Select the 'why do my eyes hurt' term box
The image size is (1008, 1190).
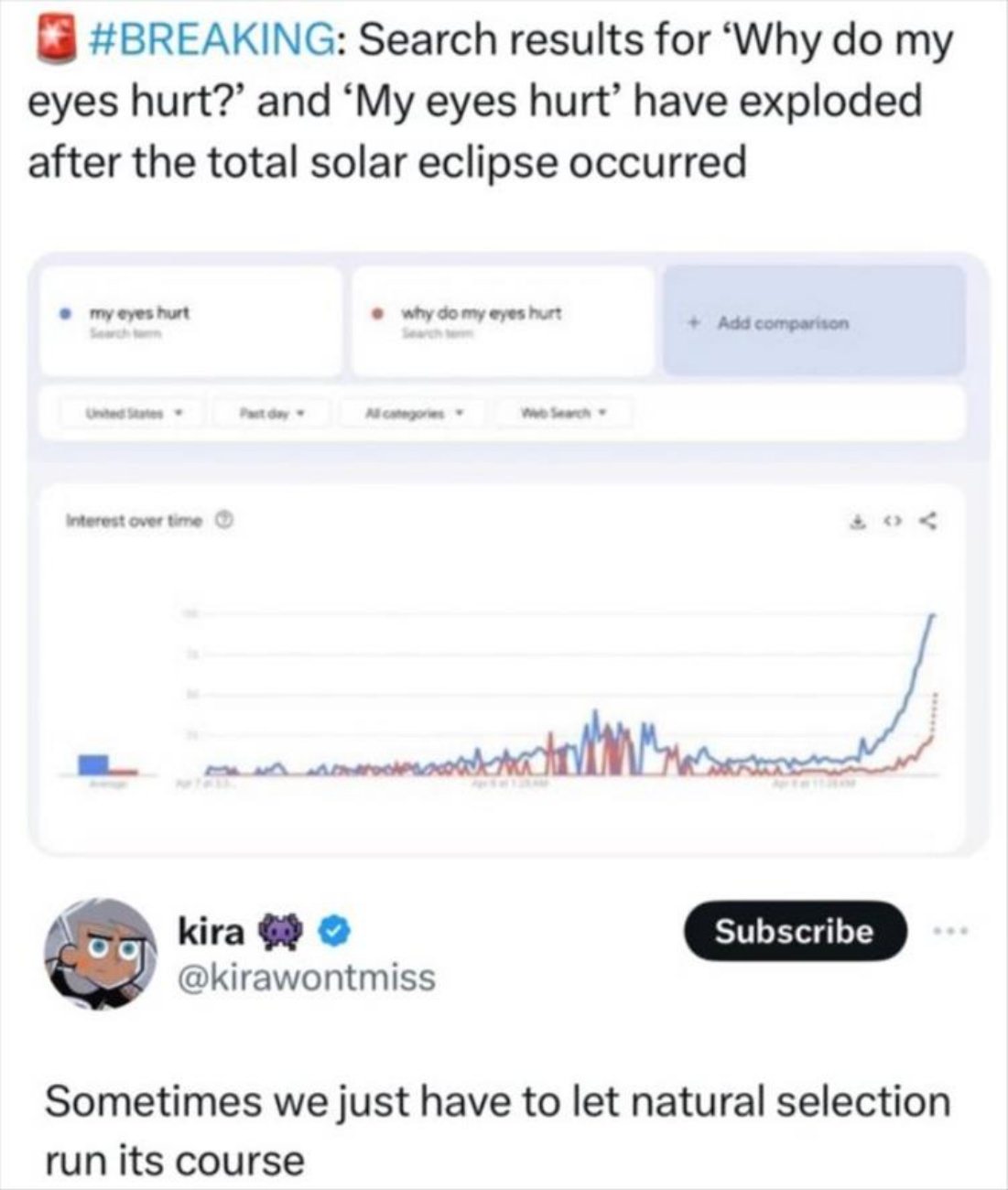coord(504,320)
